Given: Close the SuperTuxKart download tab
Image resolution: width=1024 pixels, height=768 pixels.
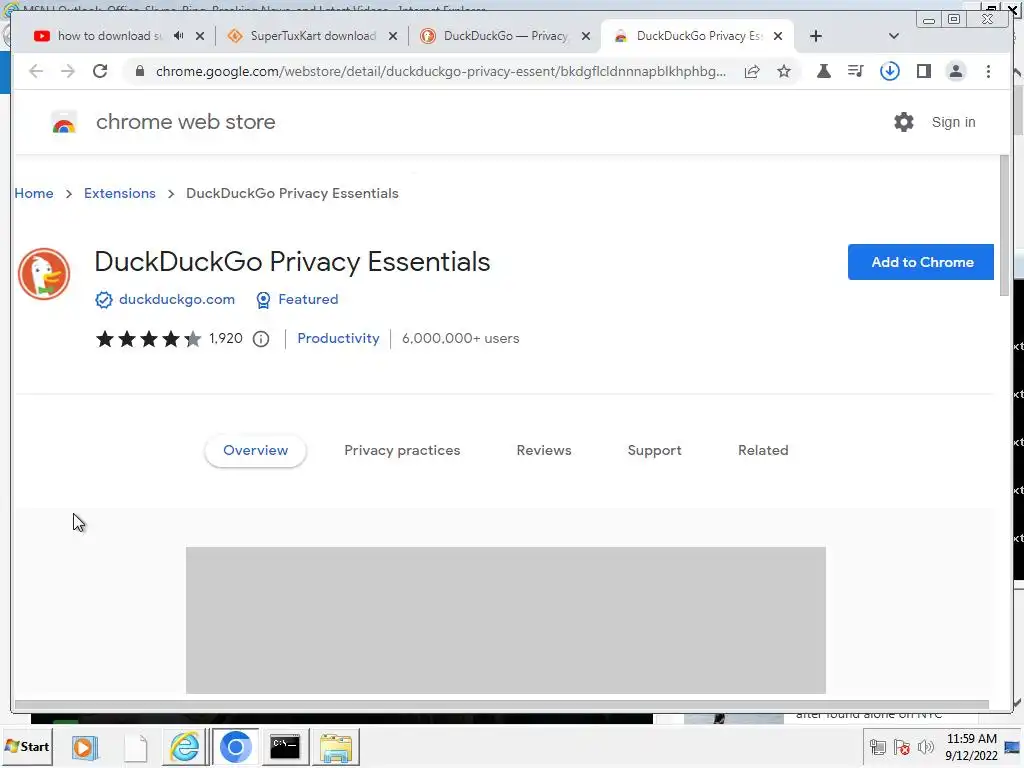Looking at the screenshot, I should point(392,36).
